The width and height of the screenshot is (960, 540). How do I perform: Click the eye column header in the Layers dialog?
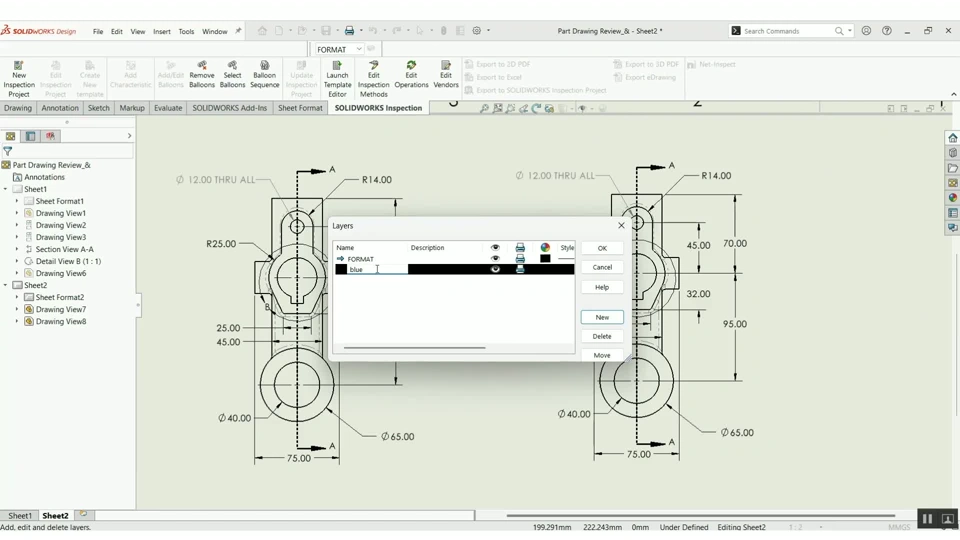(495, 247)
